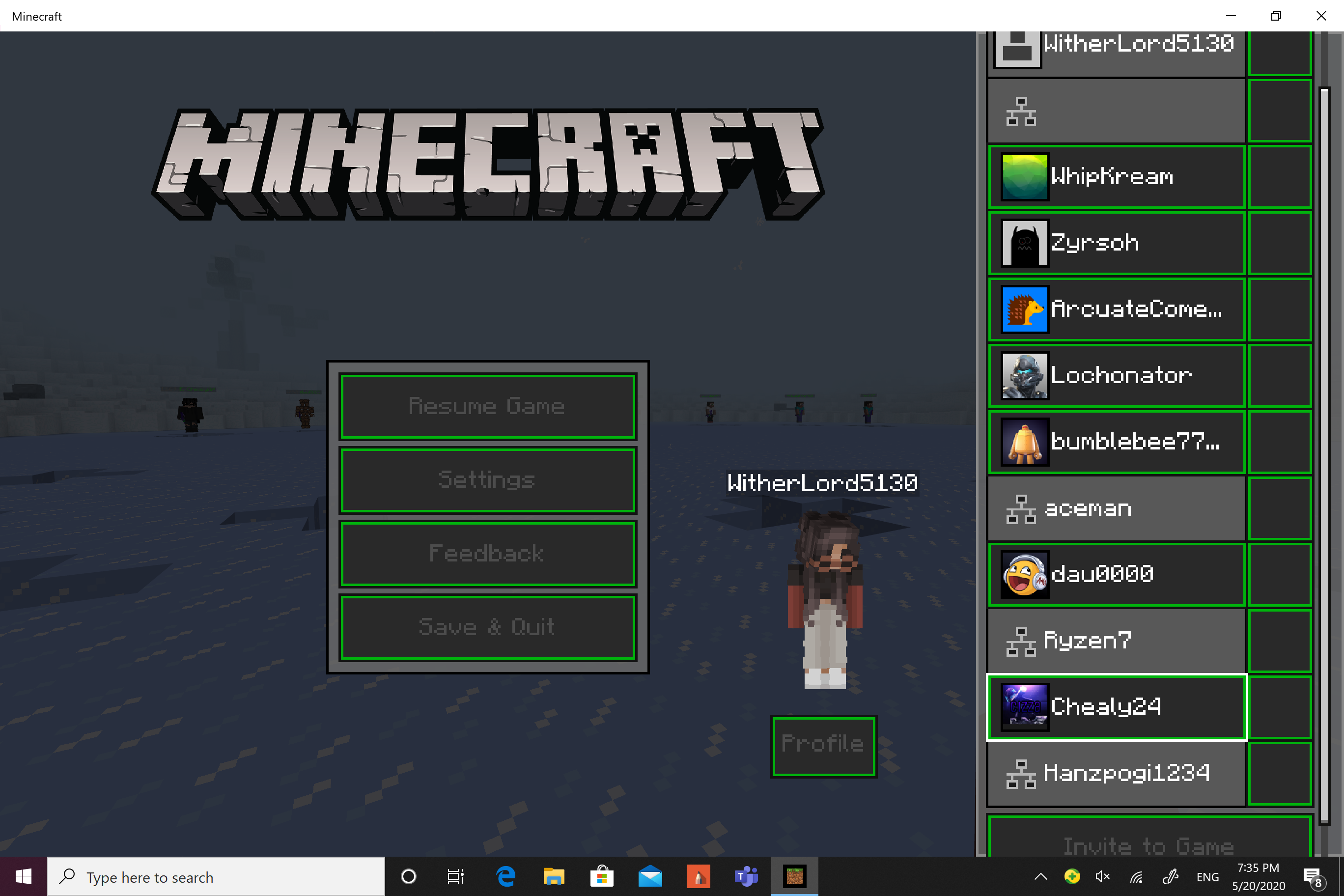Click Lochonator robot avatar

[x=1025, y=376]
